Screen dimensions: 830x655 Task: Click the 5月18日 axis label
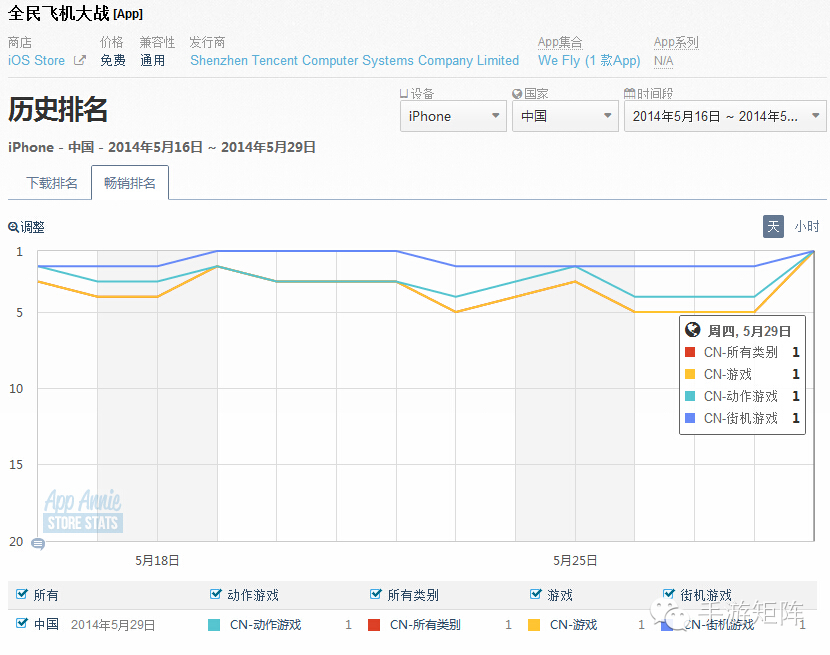157,560
